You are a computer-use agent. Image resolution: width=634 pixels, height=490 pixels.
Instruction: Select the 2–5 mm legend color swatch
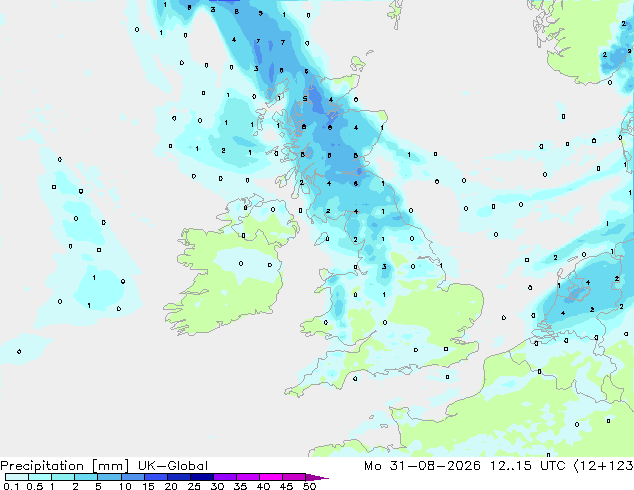[86, 477]
